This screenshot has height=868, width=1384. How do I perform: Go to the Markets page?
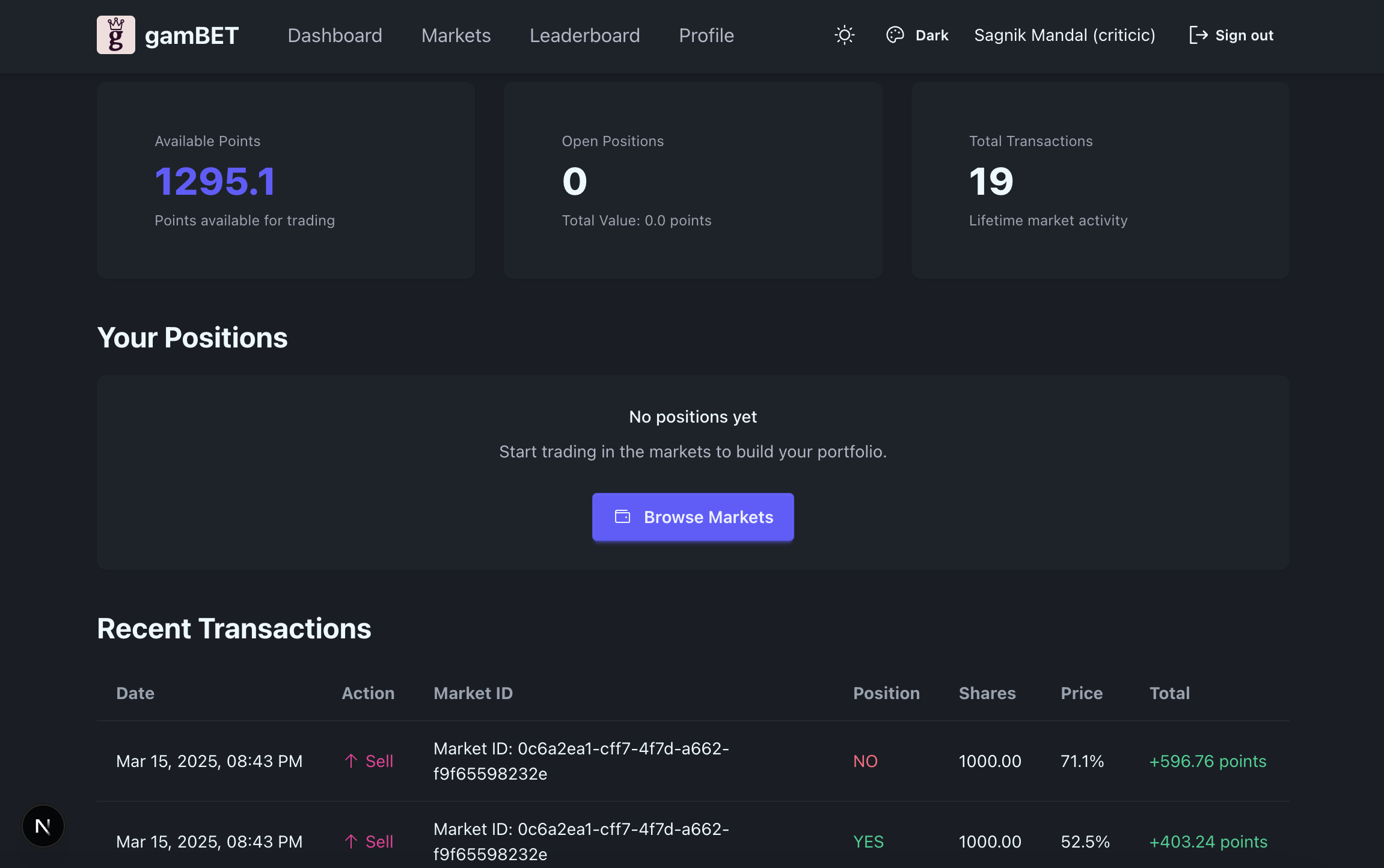[456, 35]
